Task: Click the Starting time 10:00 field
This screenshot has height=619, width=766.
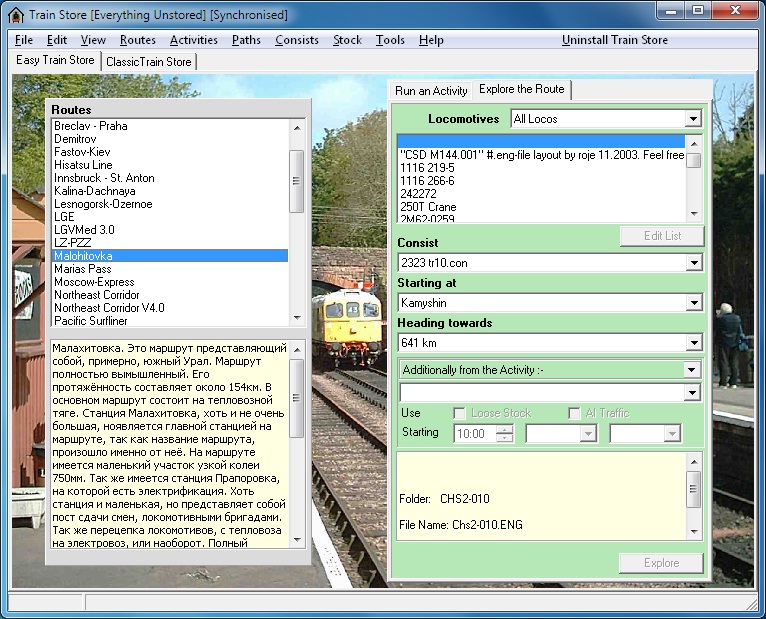Action: [475, 434]
